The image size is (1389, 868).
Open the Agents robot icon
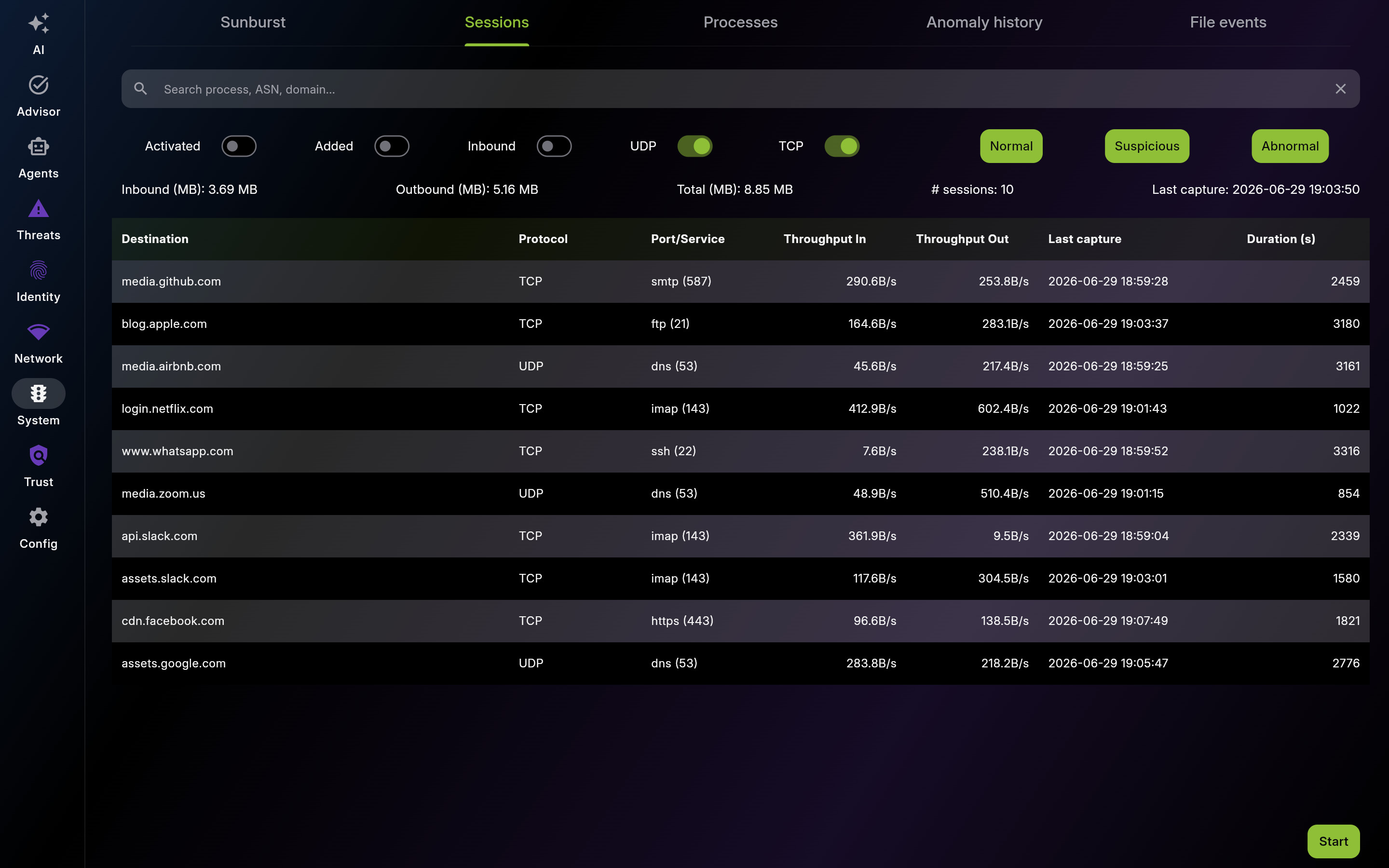pyautogui.click(x=39, y=147)
